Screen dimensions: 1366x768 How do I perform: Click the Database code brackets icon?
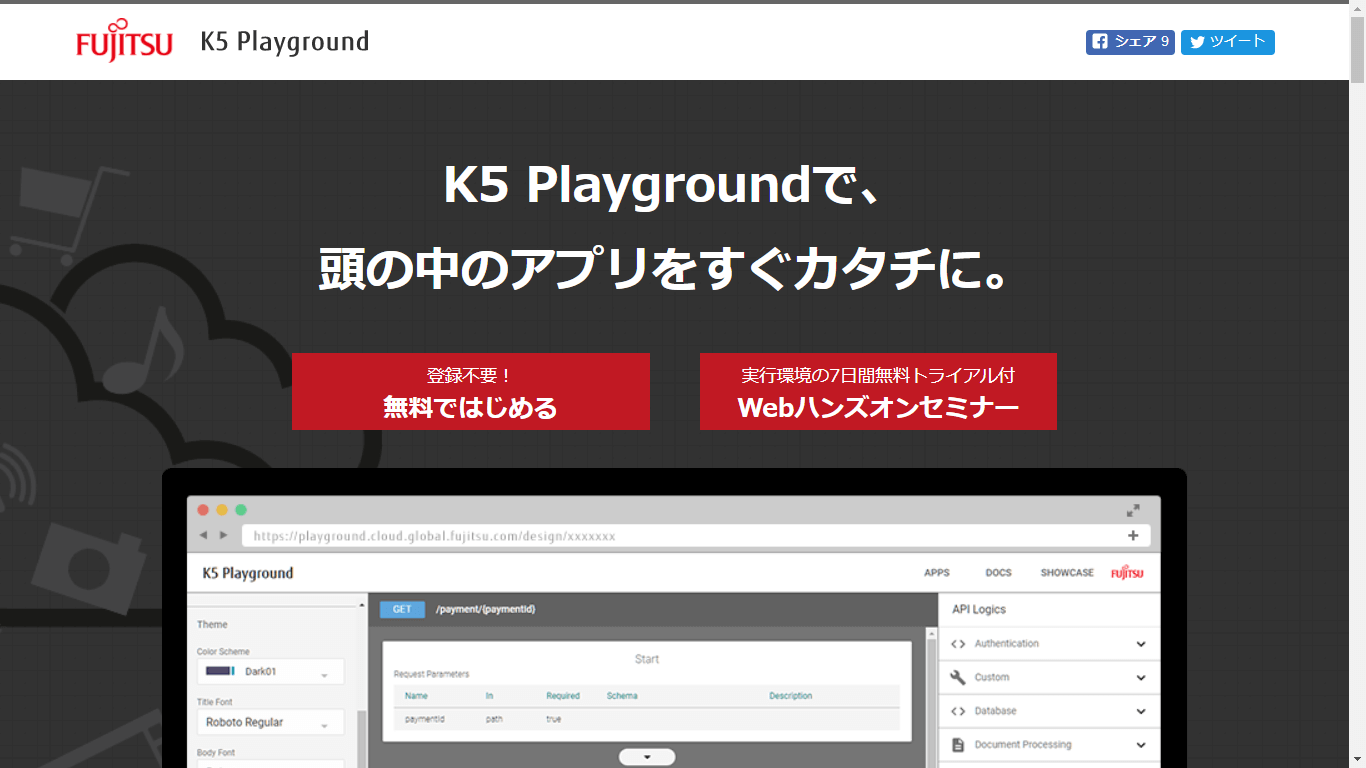[958, 711]
